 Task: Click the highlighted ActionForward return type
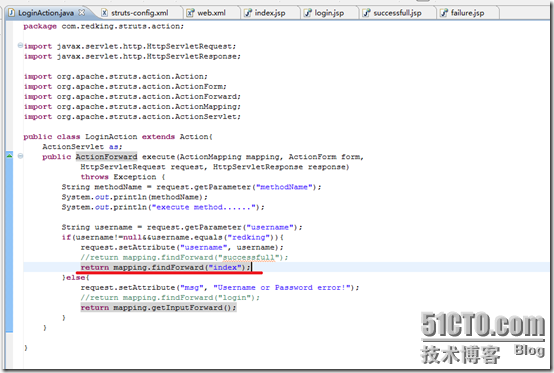point(106,157)
